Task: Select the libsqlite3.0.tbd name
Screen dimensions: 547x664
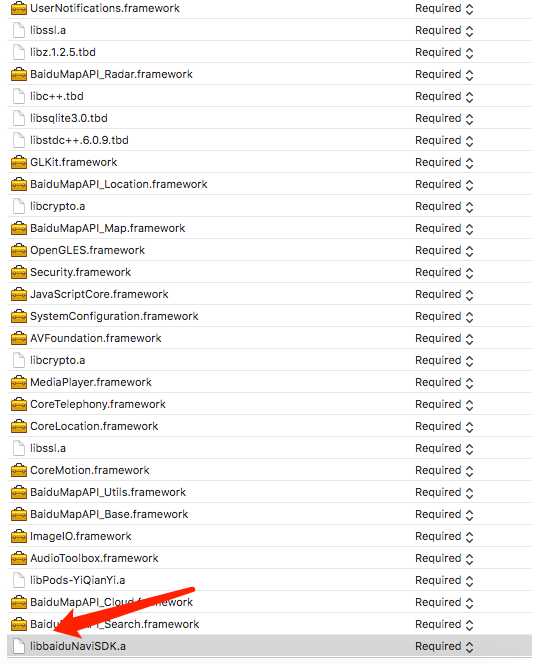Action: coord(69,118)
